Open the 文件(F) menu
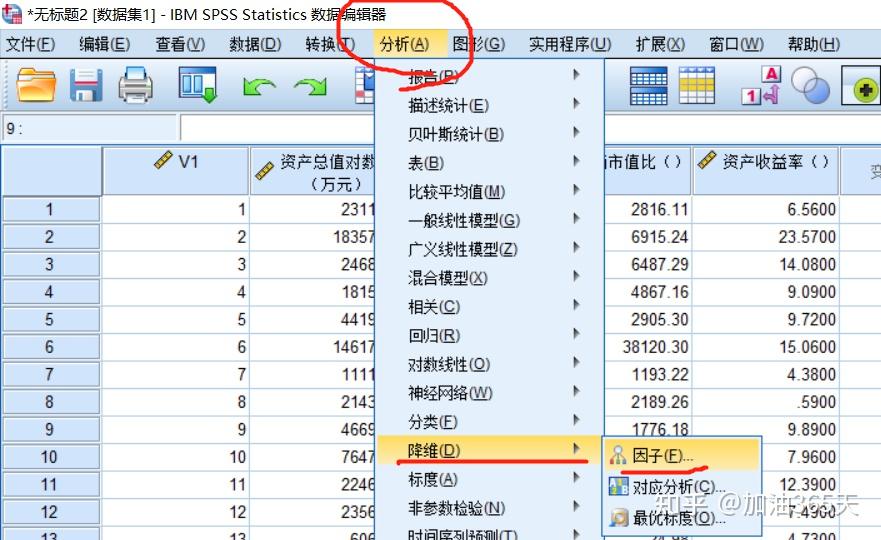The height and width of the screenshot is (540, 881). pyautogui.click(x=30, y=44)
